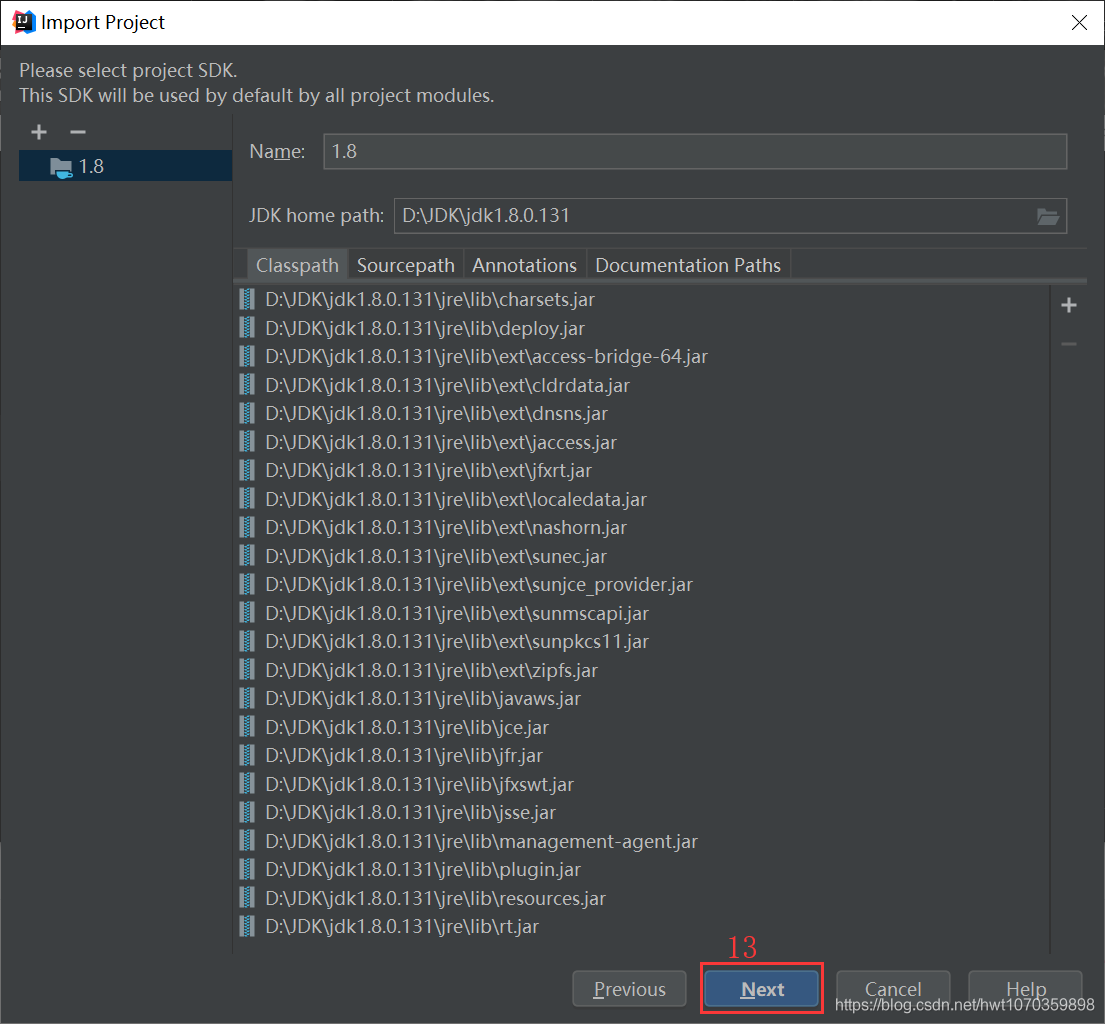Image resolution: width=1105 pixels, height=1024 pixels.
Task: Select the 1.8 SDK entry
Action: pos(125,166)
